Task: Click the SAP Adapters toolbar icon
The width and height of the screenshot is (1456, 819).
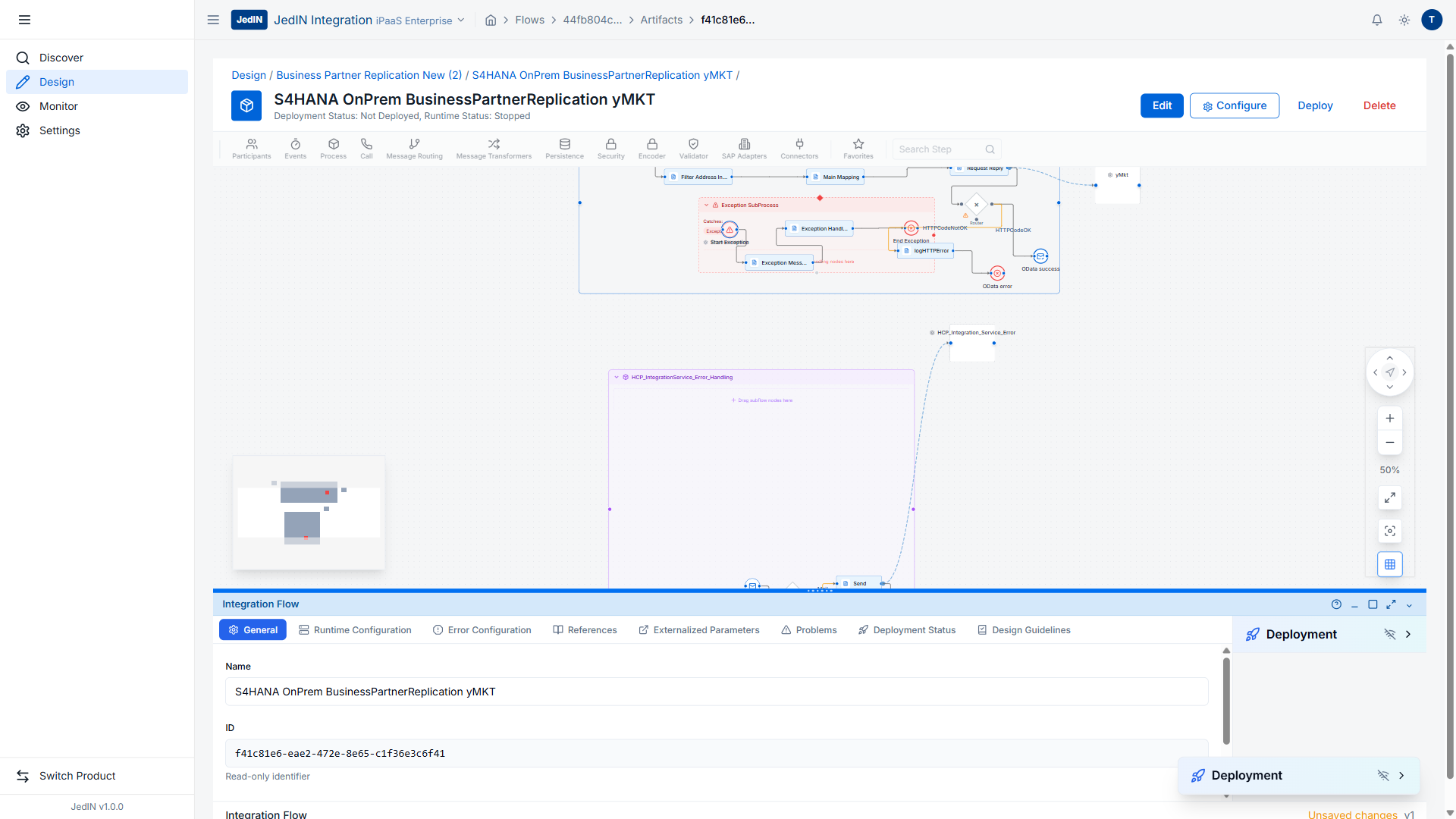Action: click(744, 148)
